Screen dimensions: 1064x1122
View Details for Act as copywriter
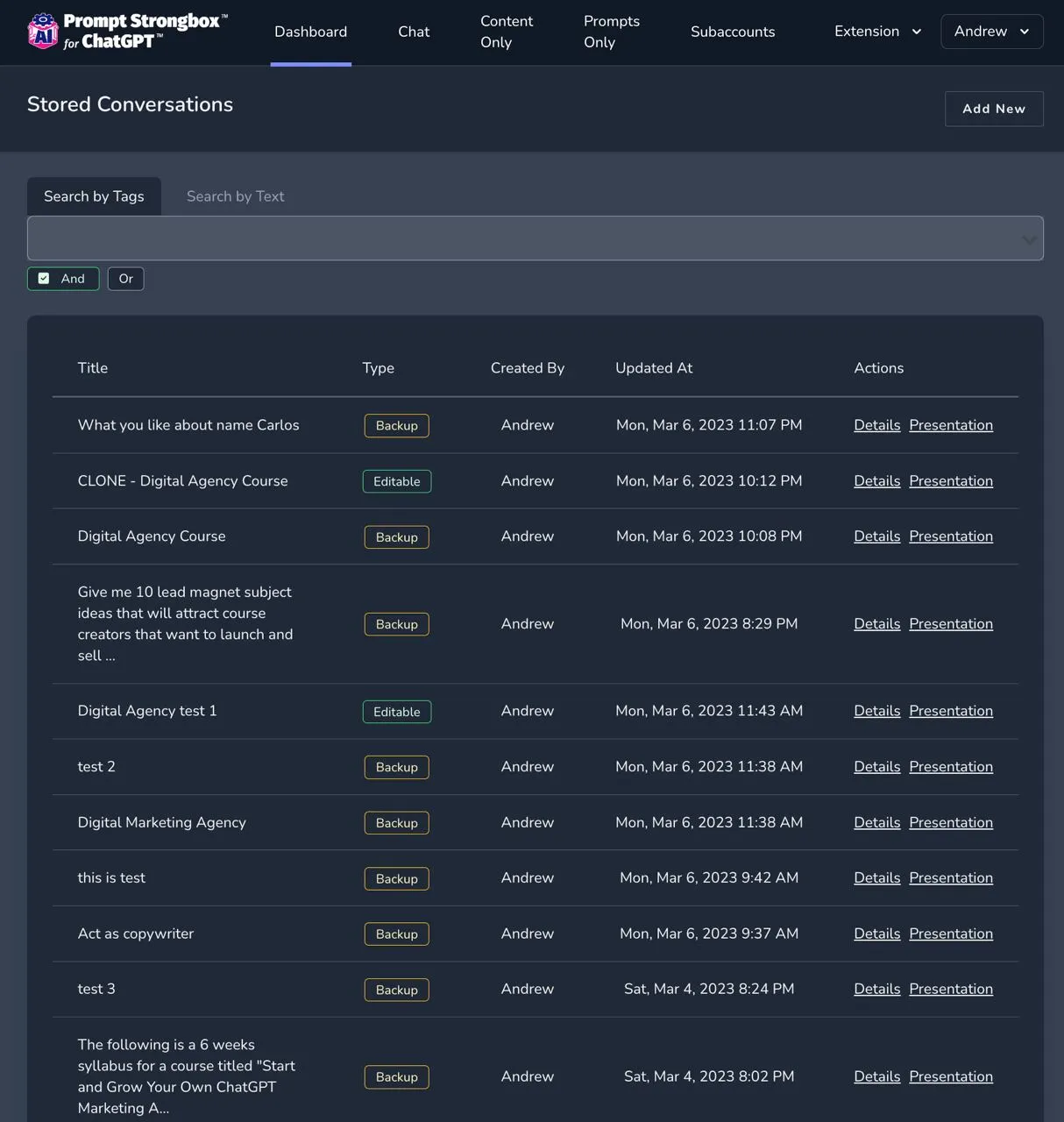click(x=876, y=934)
